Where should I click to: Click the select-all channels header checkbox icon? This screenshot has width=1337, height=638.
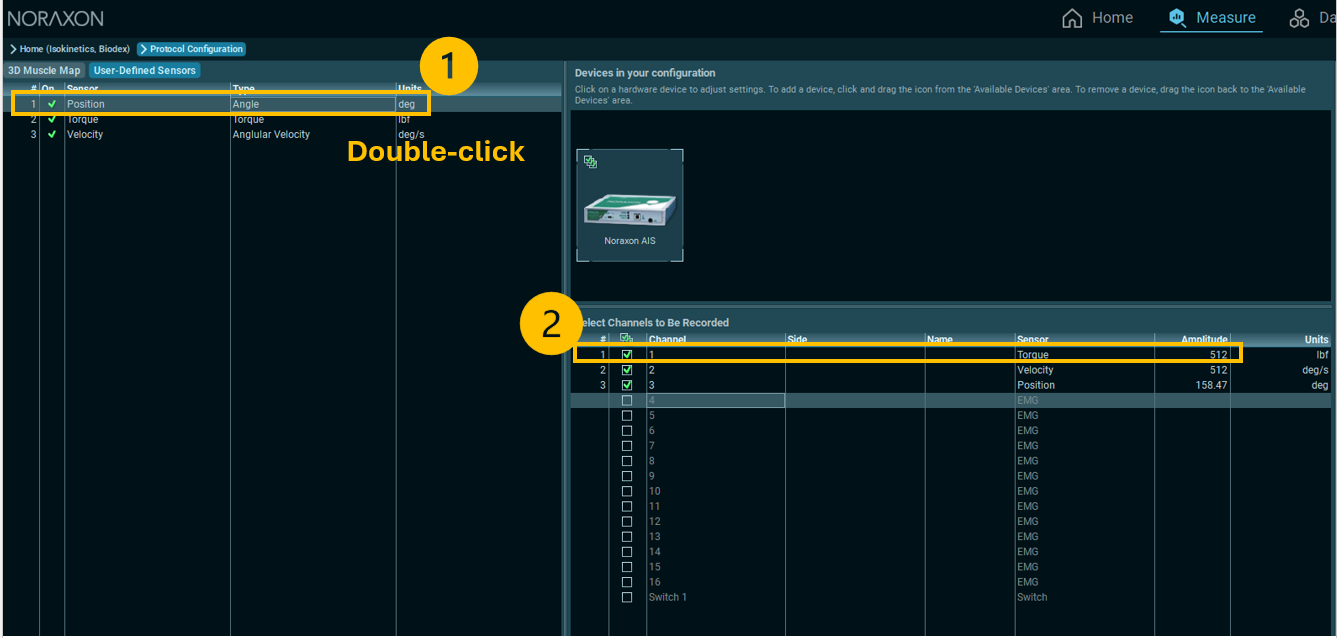[x=627, y=339]
